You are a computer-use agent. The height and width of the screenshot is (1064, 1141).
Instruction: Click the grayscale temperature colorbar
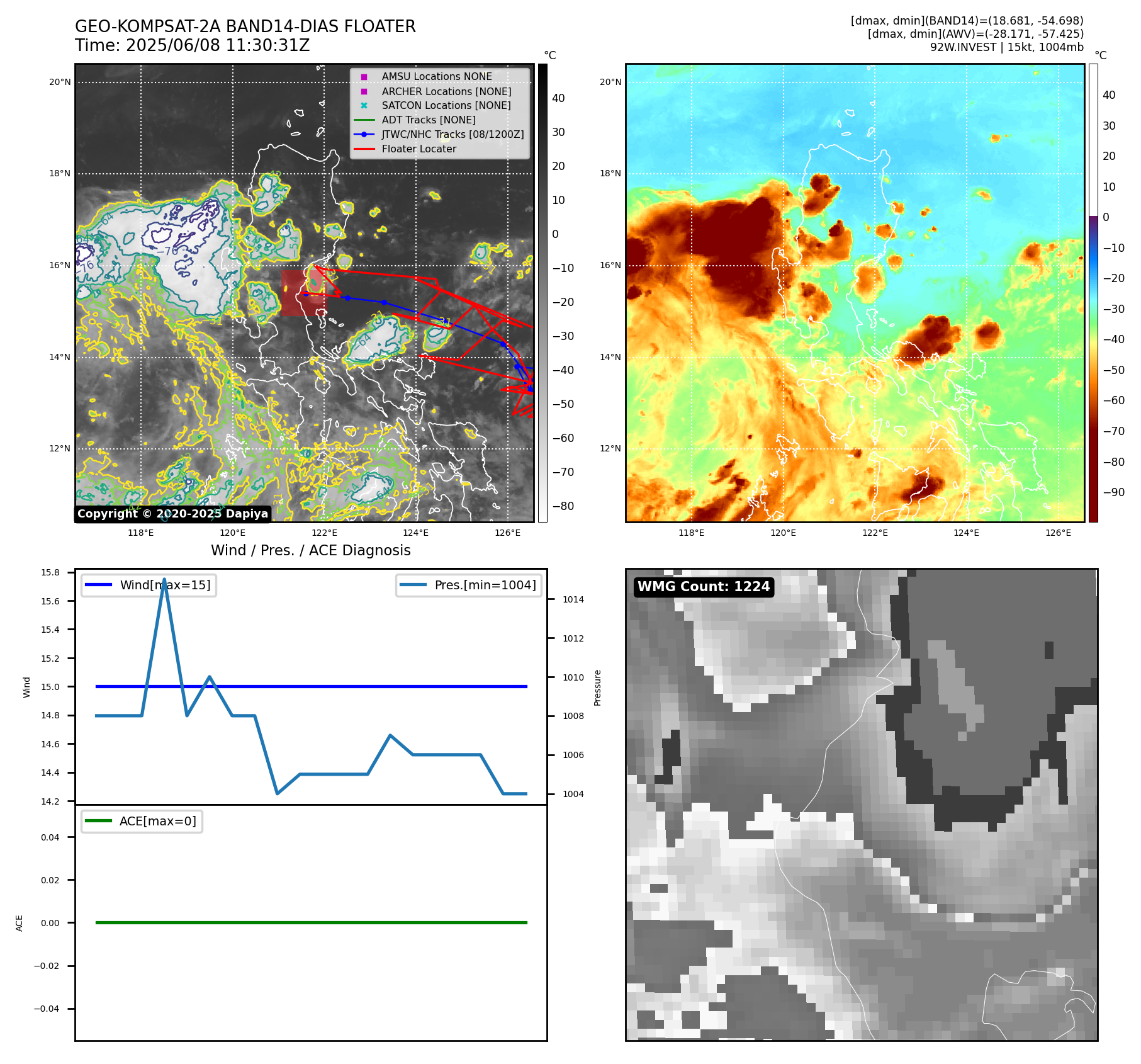[x=542, y=293]
